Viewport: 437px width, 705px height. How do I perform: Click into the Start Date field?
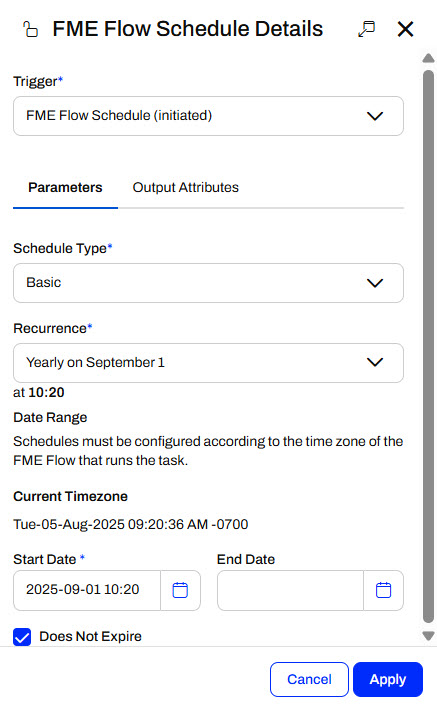[x=87, y=590]
